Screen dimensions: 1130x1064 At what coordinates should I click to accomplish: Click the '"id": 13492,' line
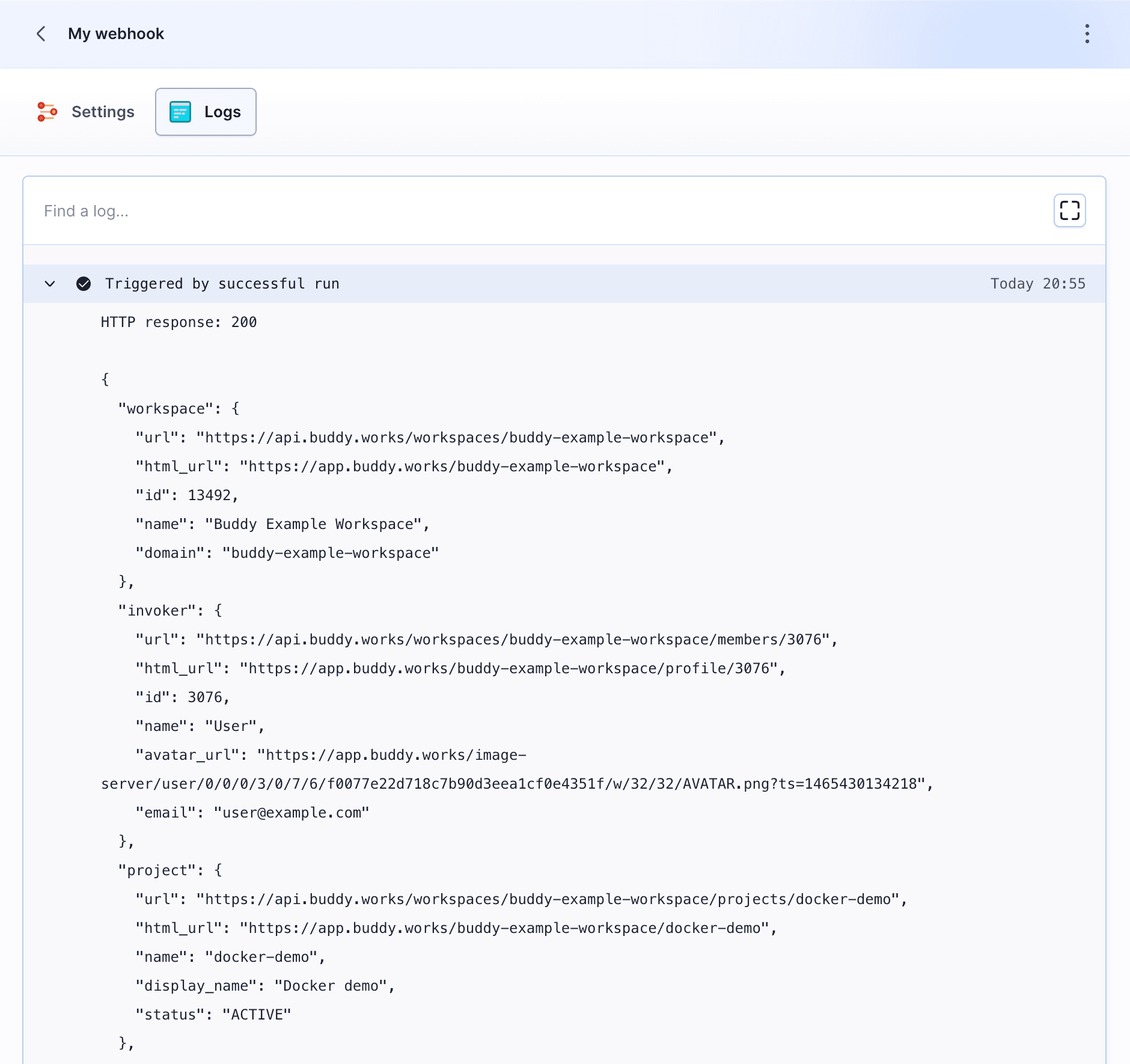[x=187, y=495]
